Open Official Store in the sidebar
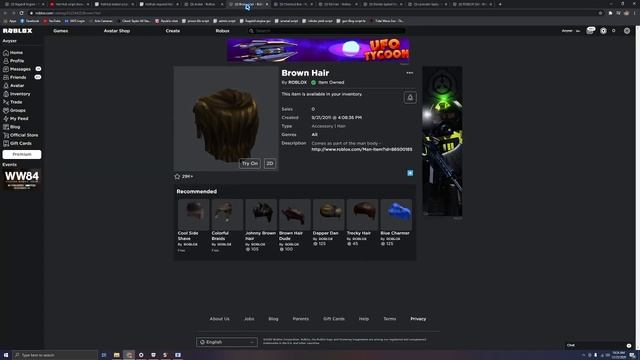This screenshot has width=640, height=360. pos(21,135)
